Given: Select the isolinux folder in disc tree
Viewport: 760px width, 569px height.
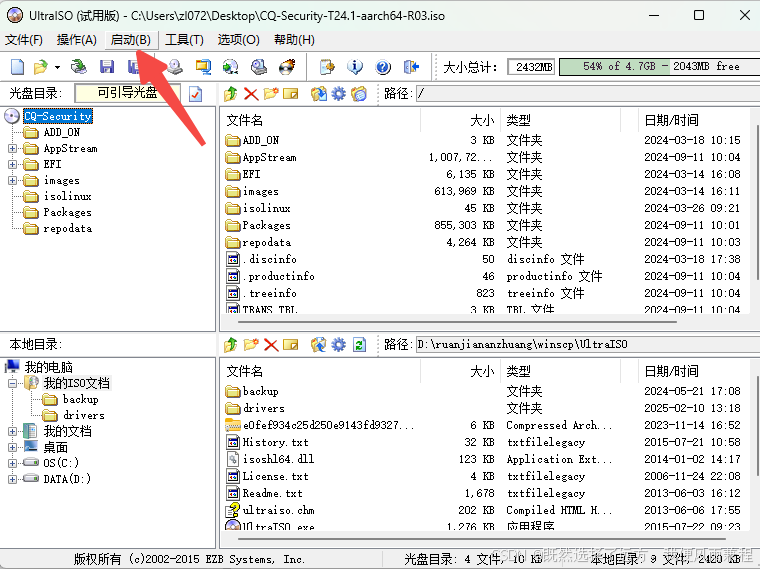Looking at the screenshot, I should [x=67, y=196].
